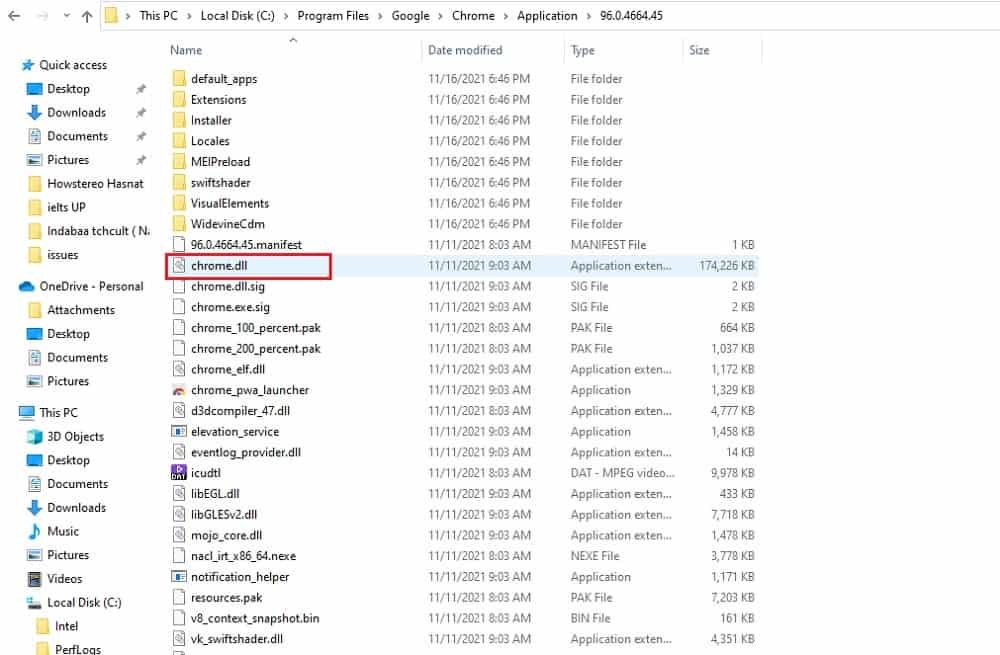
Task: Select mojo_core.dll file icon
Action: coord(179,535)
